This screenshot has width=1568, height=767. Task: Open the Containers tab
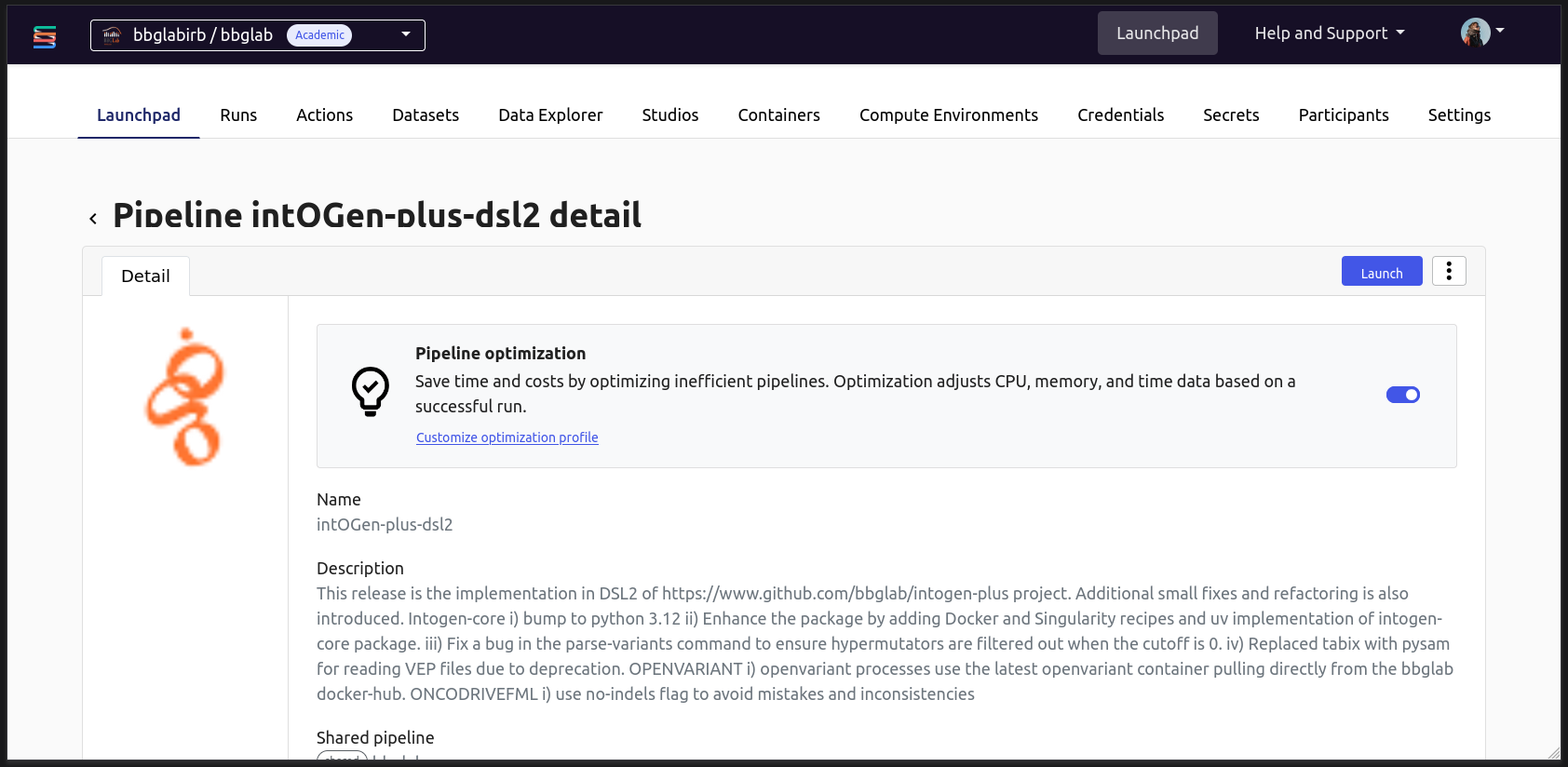(779, 115)
